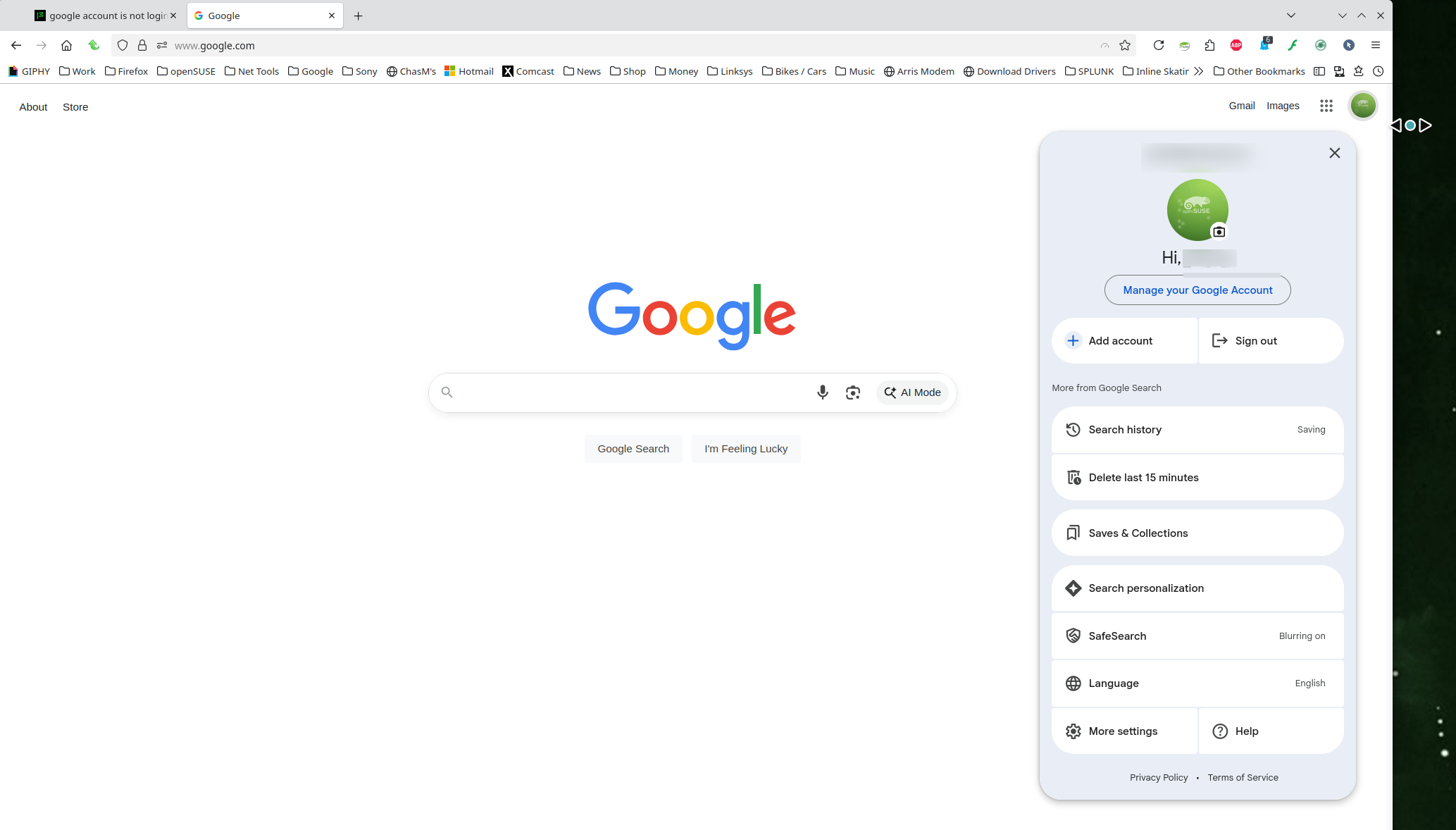Open SafeSearch blurring setting

pos(1197,636)
